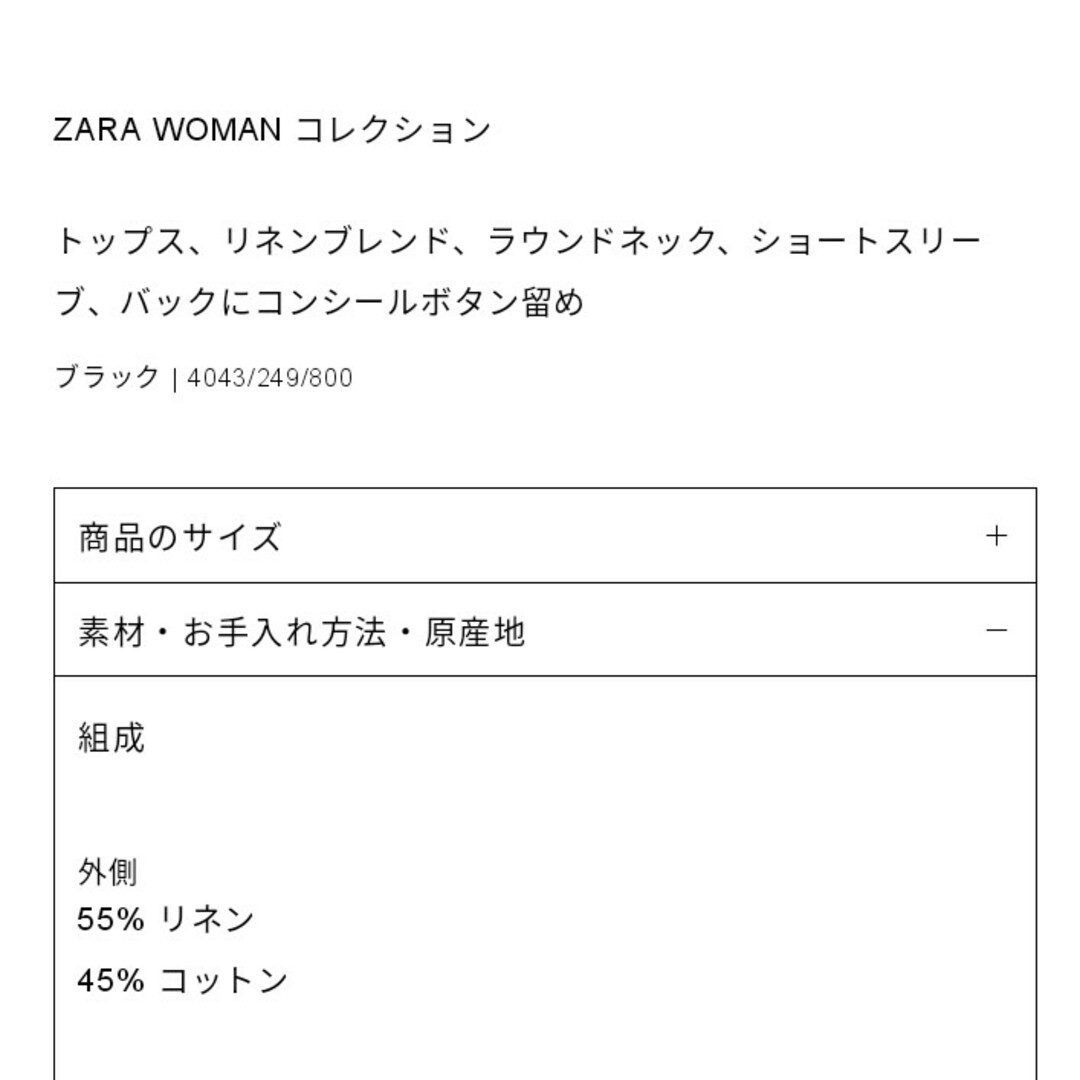Click the 55% percentage value
The height and width of the screenshot is (1080, 1080).
111,919
